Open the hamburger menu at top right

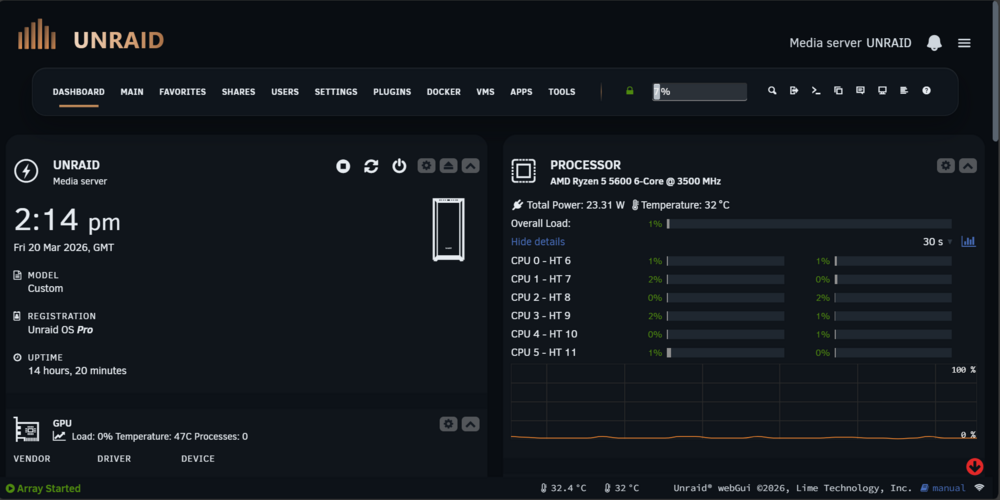tap(964, 43)
